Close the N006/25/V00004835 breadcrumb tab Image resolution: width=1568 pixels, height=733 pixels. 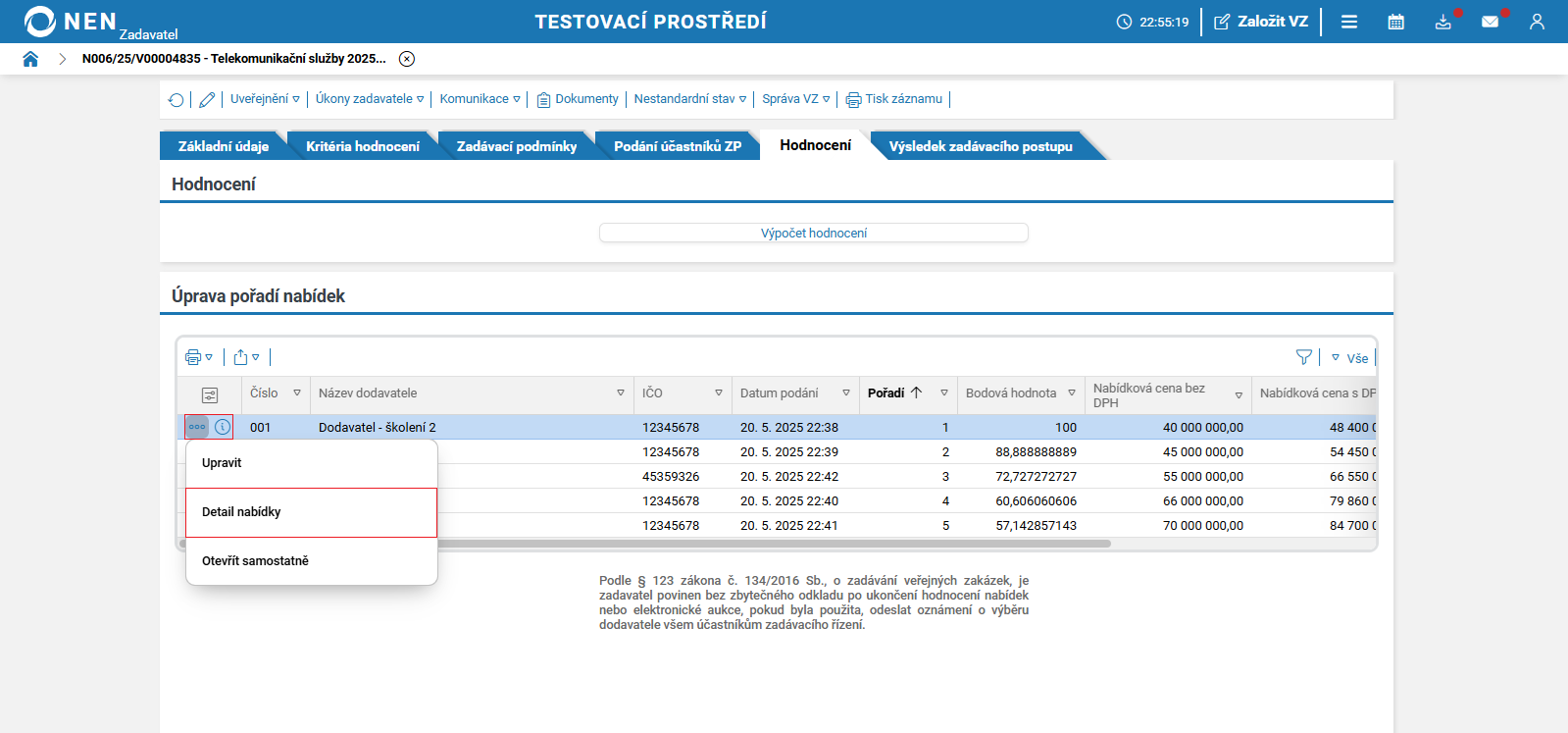[407, 59]
